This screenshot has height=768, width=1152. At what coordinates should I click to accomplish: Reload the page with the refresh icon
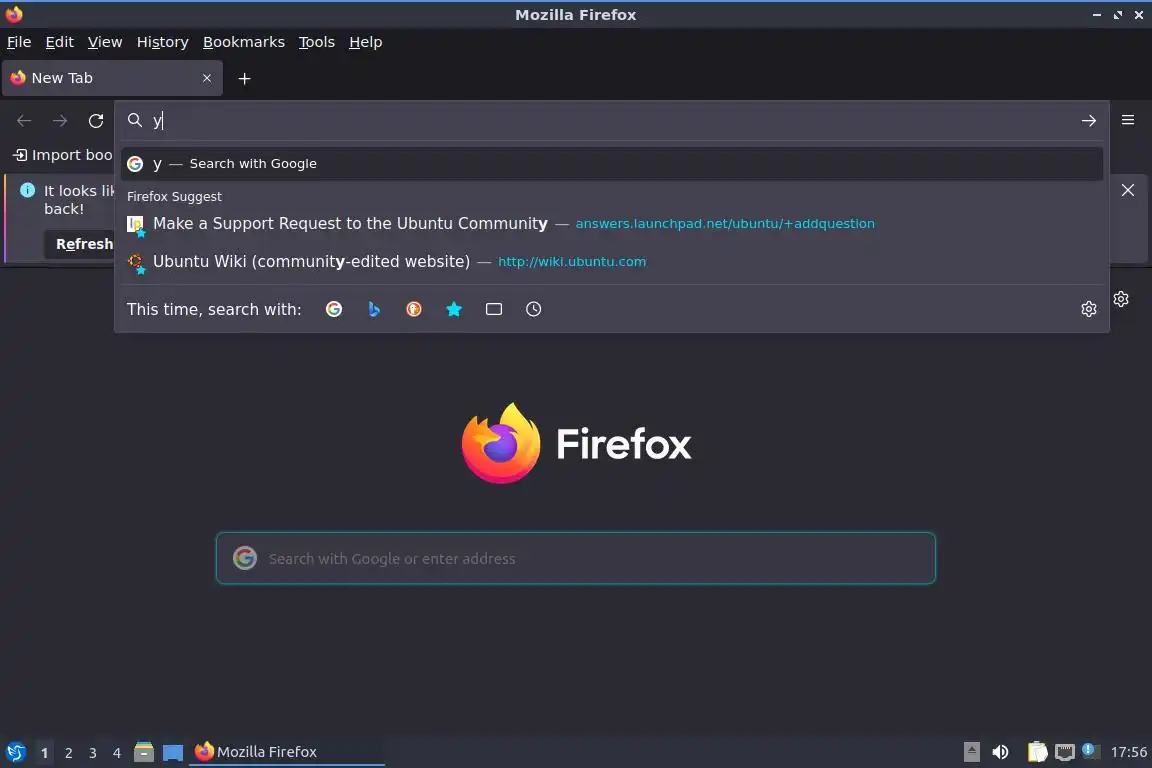pos(96,121)
